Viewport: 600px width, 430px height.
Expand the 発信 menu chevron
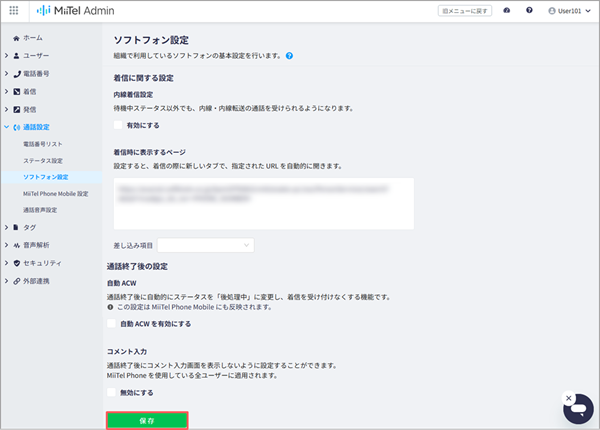(x=7, y=109)
